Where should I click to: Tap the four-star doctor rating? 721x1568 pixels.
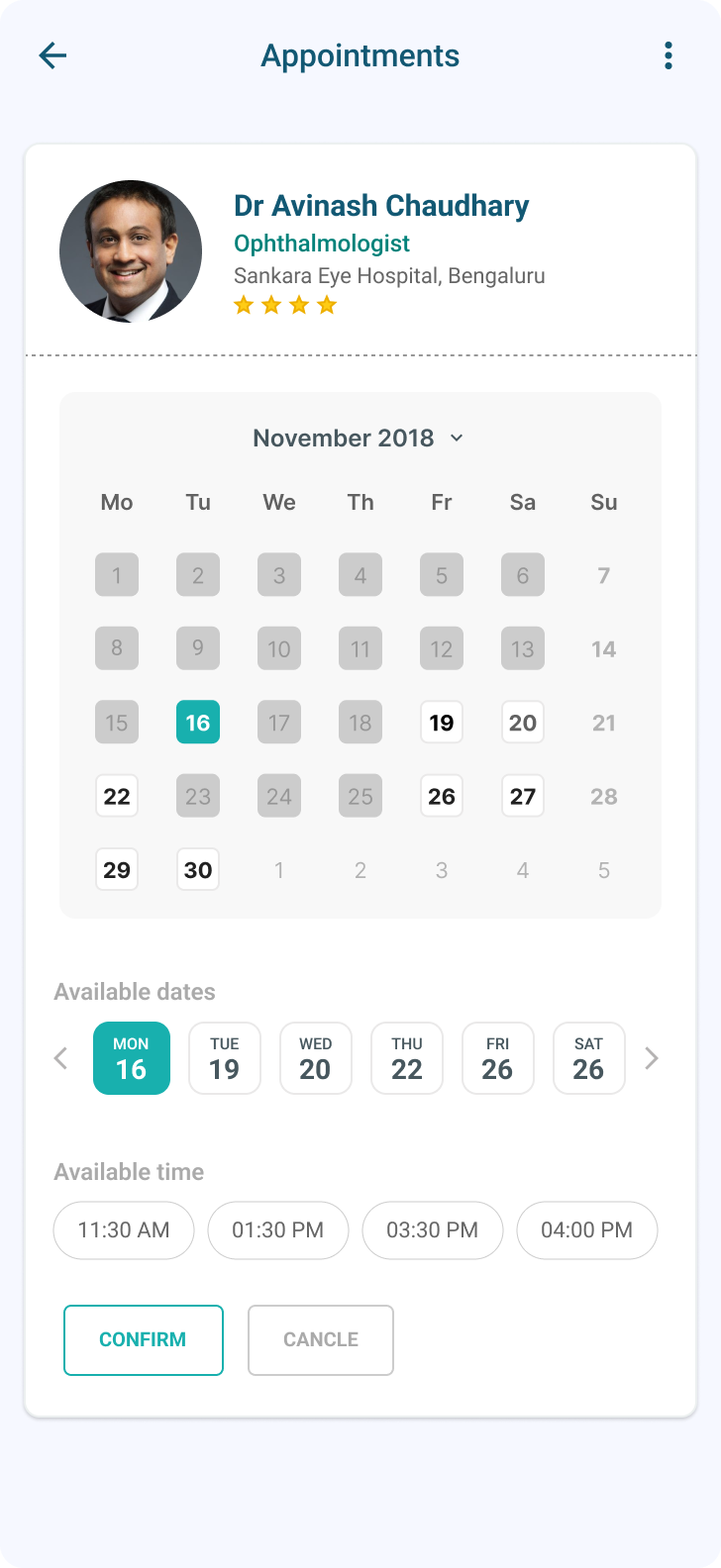tap(285, 305)
